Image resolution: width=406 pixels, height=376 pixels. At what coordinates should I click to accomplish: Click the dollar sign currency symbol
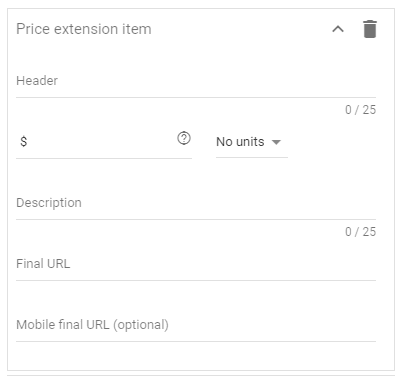coord(23,142)
